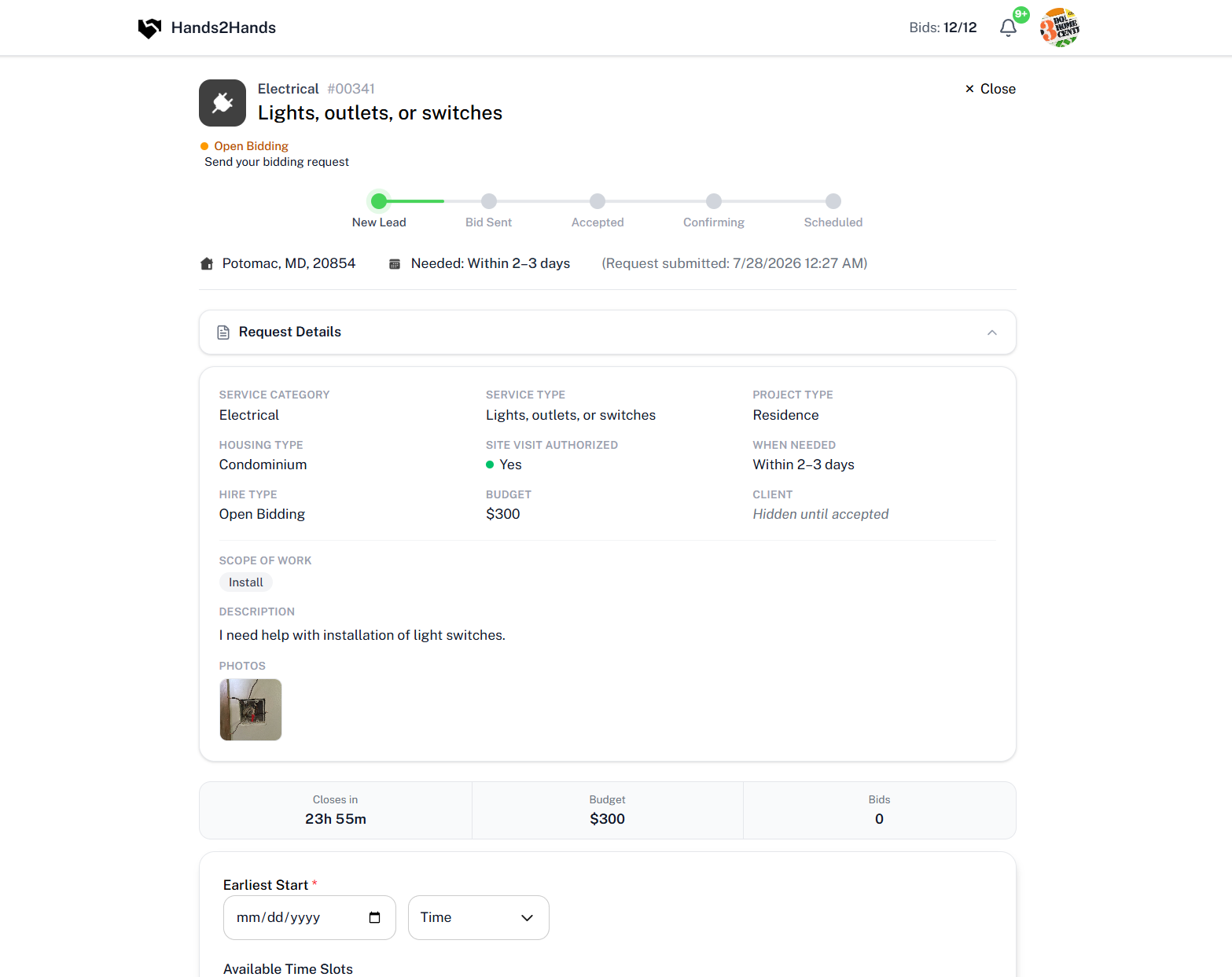The width and height of the screenshot is (1232, 977).
Task: Click the Request Details document icon
Action: (x=223, y=332)
